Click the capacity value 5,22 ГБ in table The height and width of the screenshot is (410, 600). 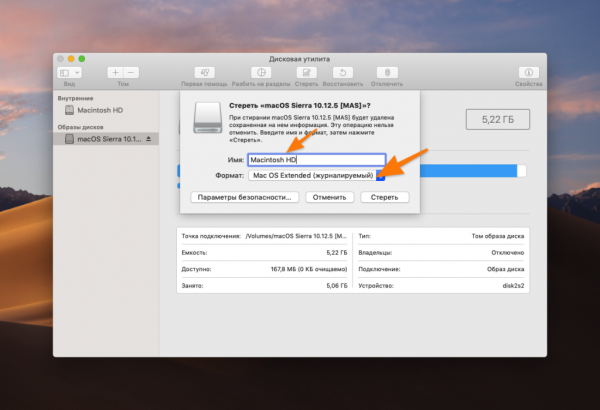pos(337,253)
